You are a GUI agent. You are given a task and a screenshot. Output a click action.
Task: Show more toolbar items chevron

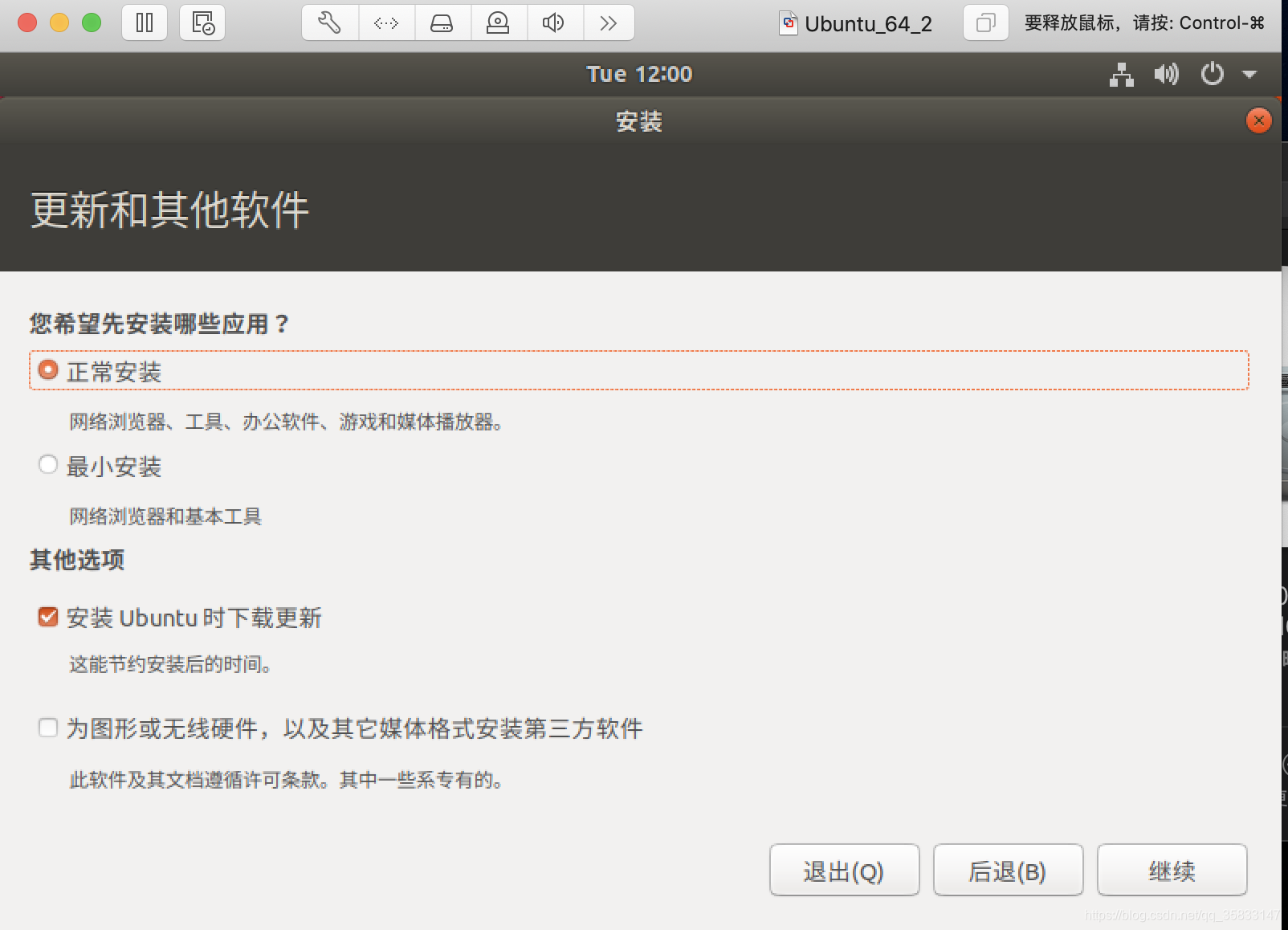(x=608, y=22)
